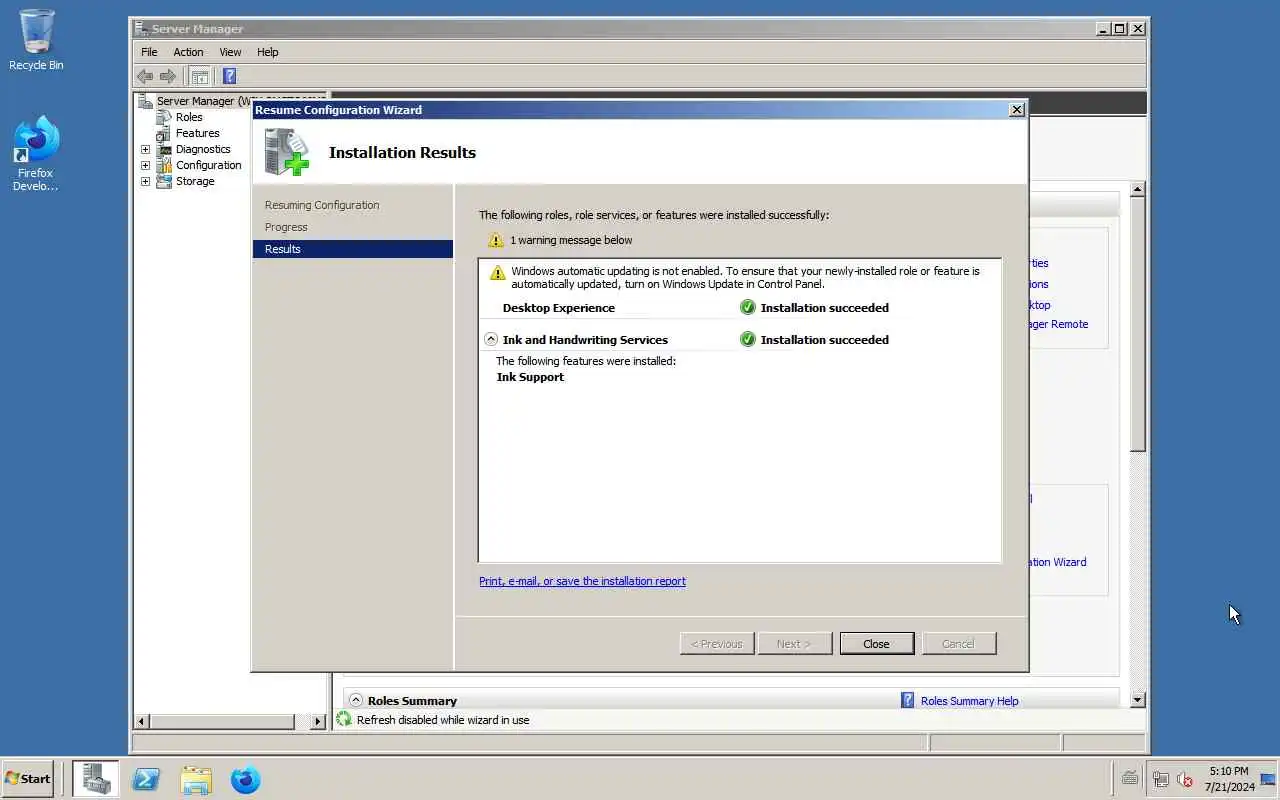Click the network tray icon
The image size is (1280, 800).
click(1161, 779)
